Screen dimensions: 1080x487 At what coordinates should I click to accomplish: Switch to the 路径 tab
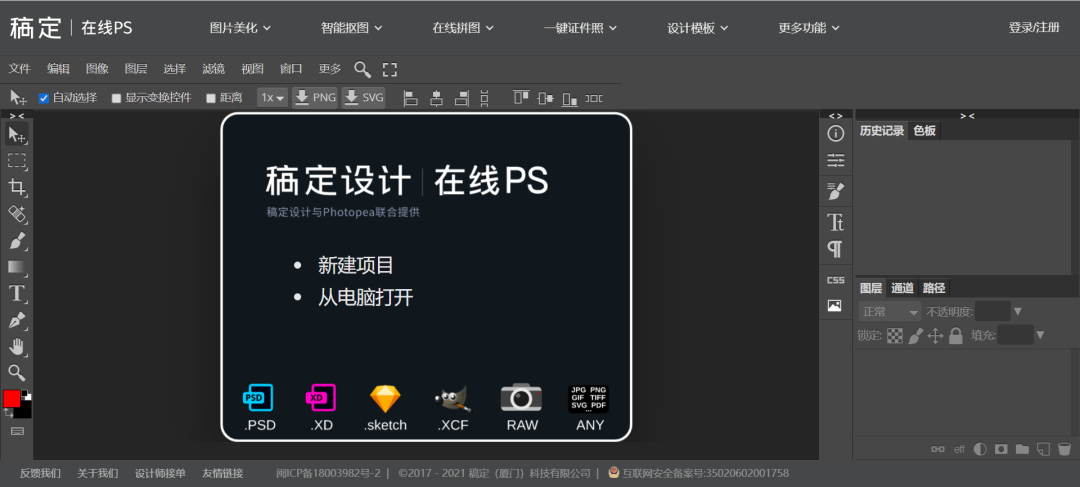pos(933,288)
